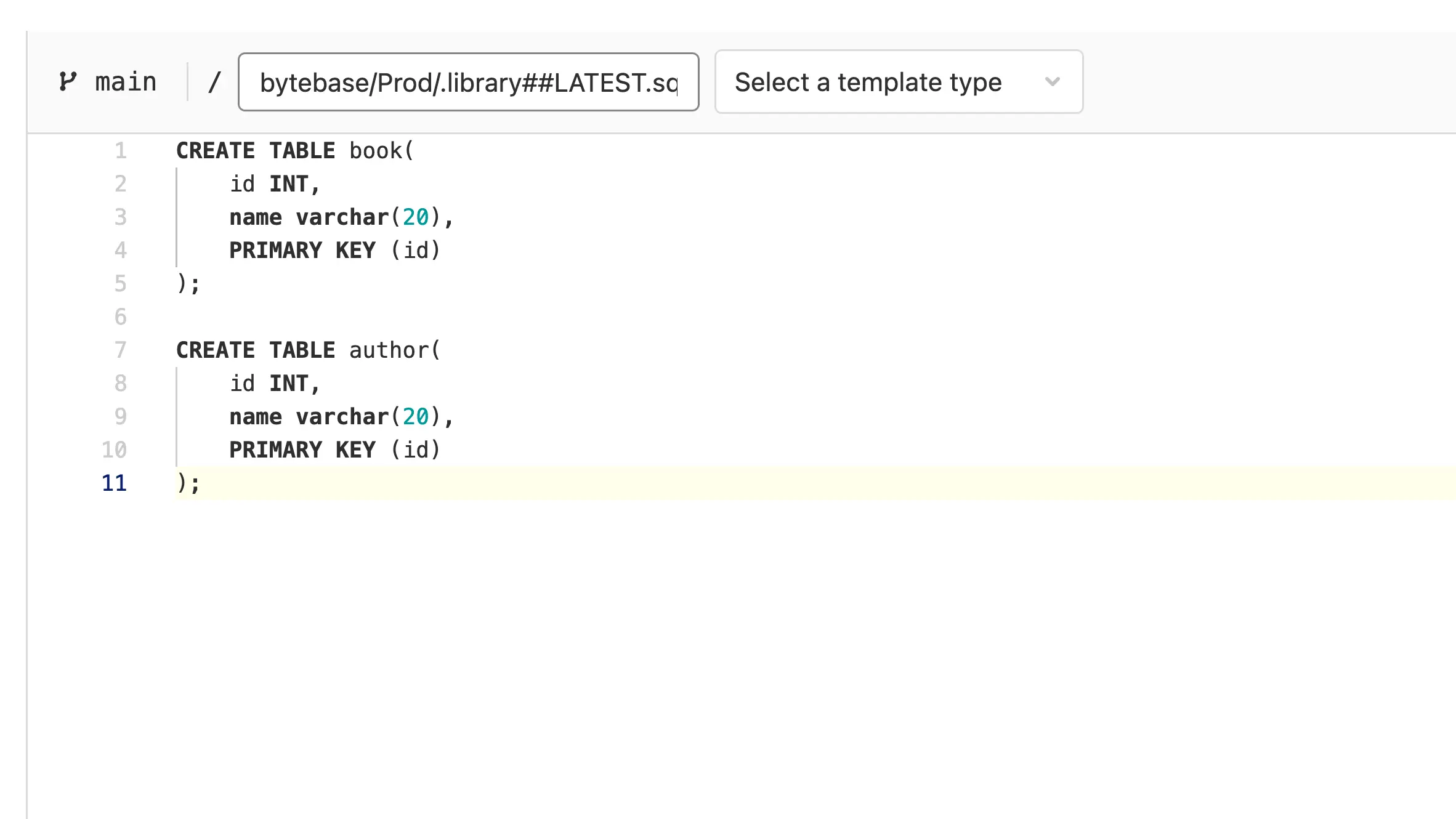
Task: Click line 9 name varchar(20),
Action: [x=341, y=417]
